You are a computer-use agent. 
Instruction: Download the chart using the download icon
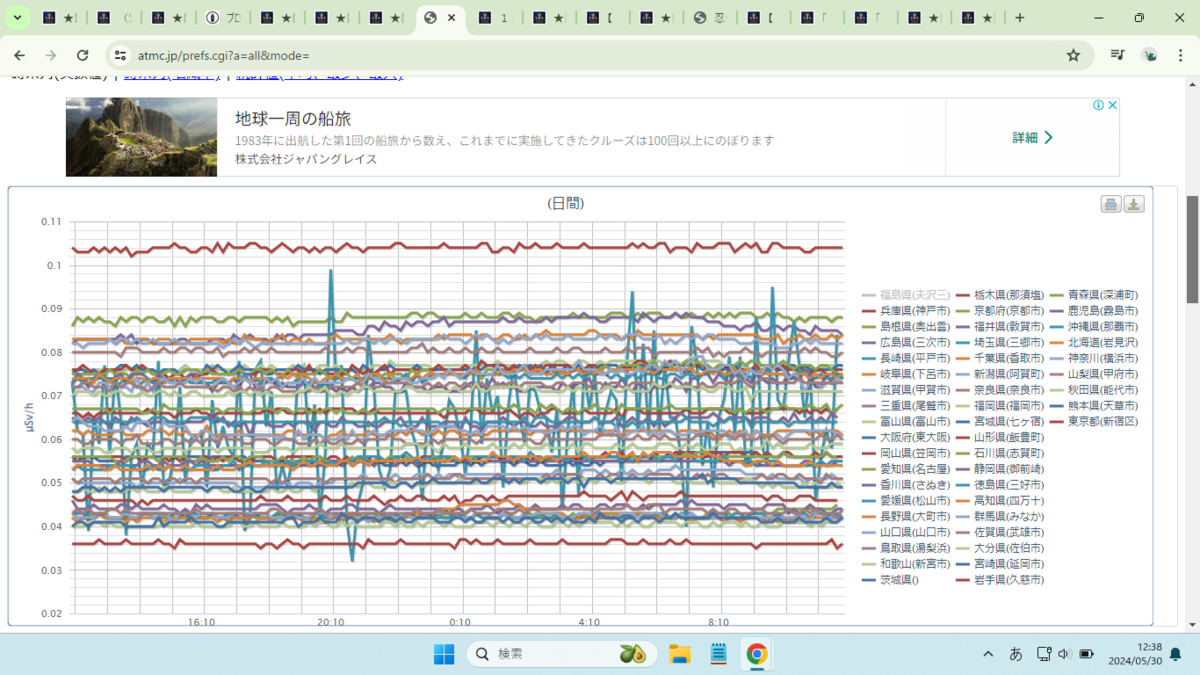1134,204
